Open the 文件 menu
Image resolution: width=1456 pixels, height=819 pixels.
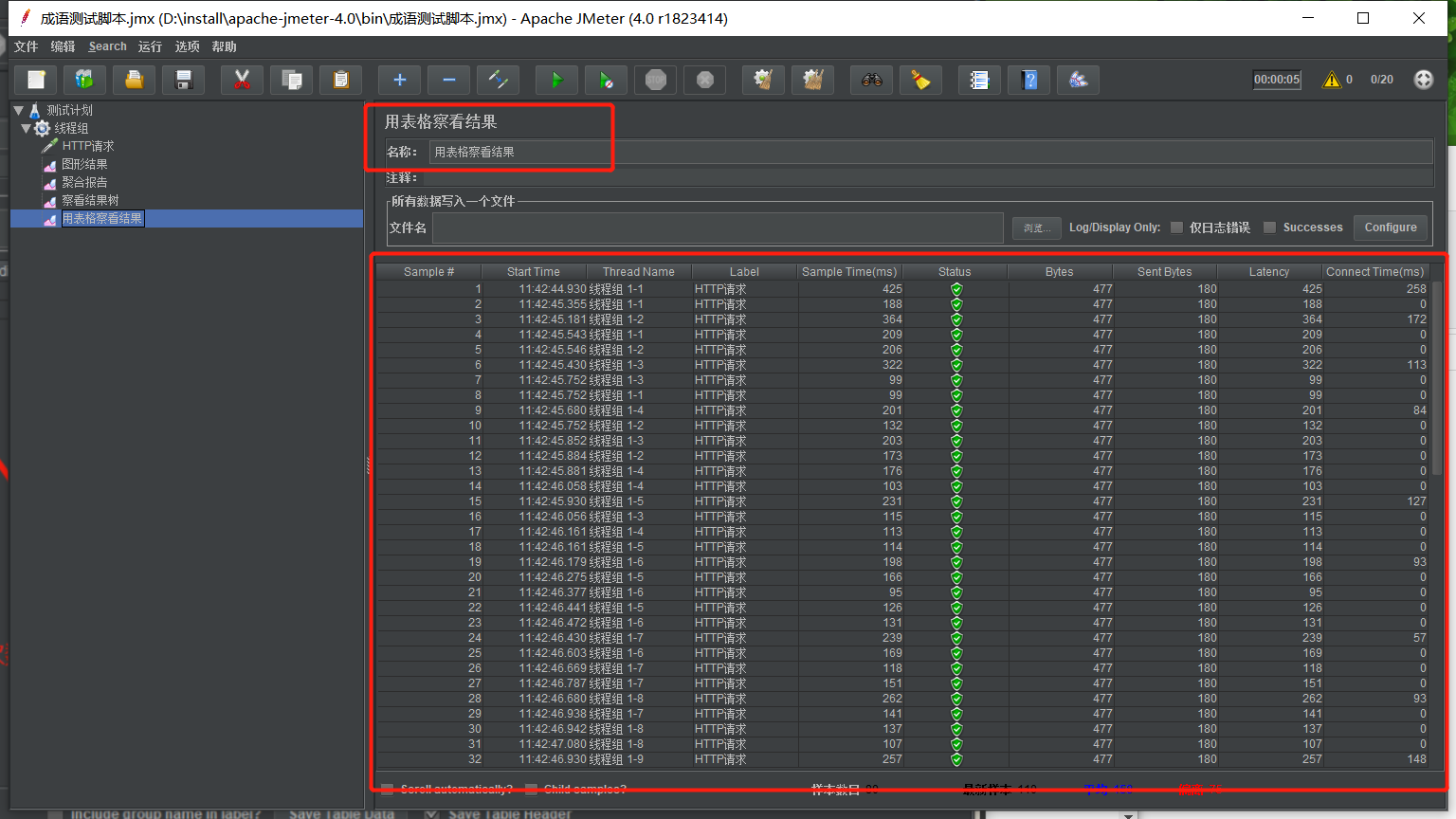point(27,46)
